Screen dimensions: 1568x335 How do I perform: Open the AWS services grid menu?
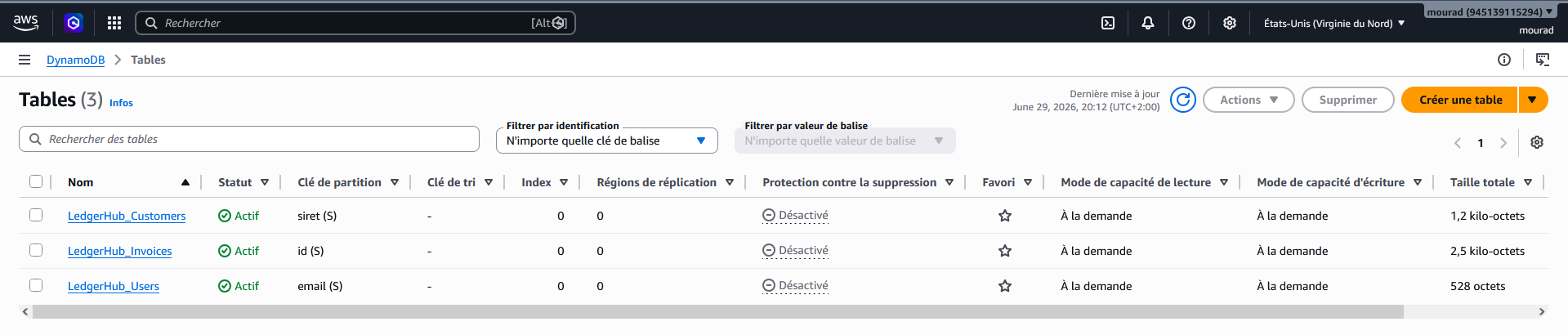[x=114, y=23]
